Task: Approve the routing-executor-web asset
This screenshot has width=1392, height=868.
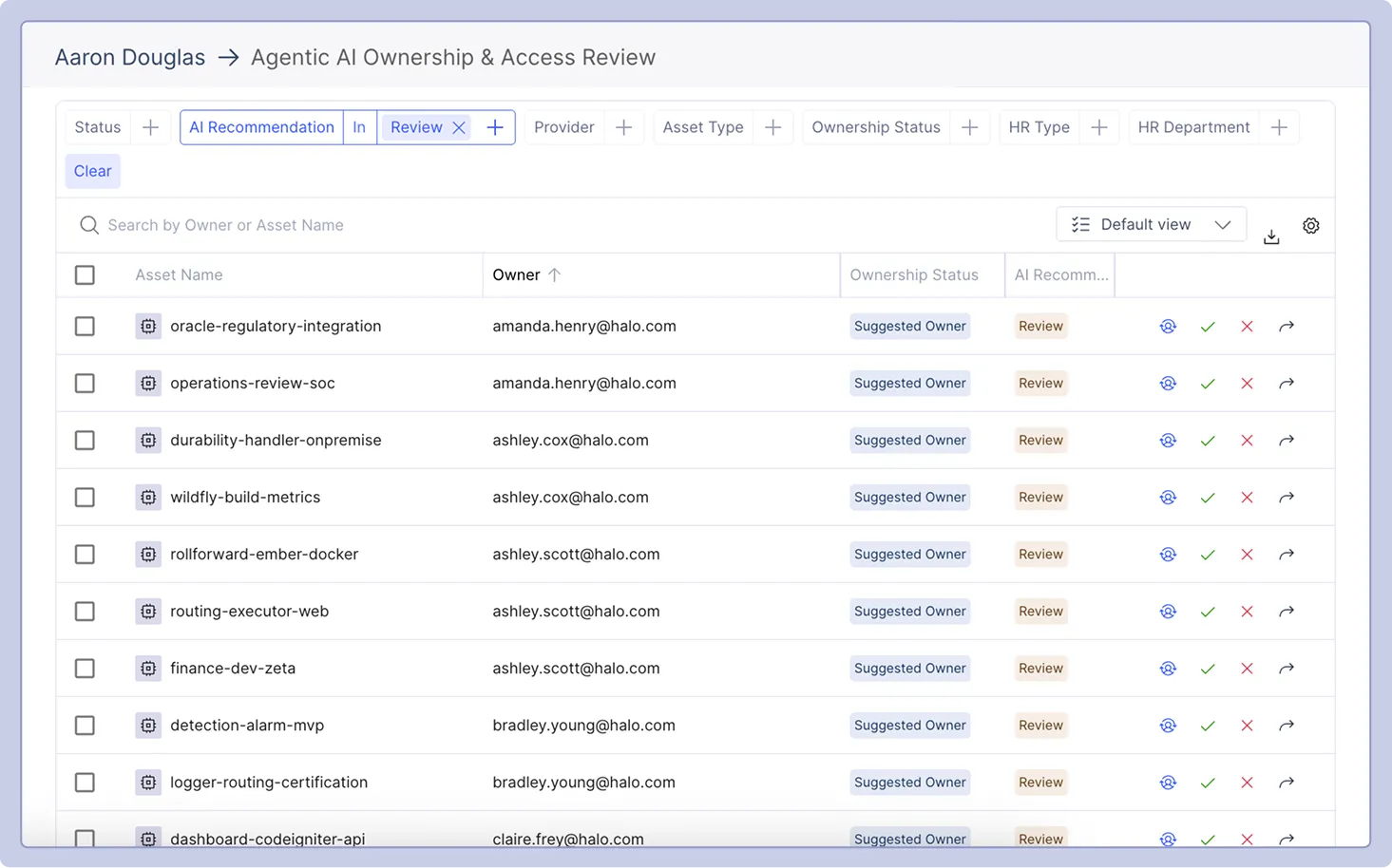Action: pos(1208,612)
